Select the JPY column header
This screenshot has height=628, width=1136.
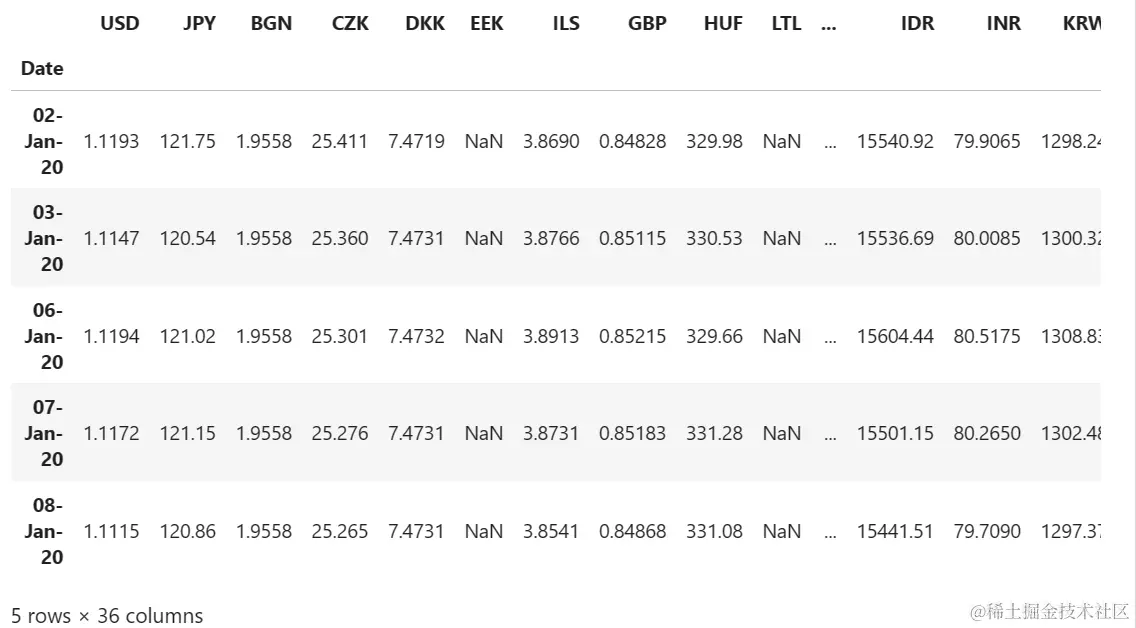click(x=199, y=23)
